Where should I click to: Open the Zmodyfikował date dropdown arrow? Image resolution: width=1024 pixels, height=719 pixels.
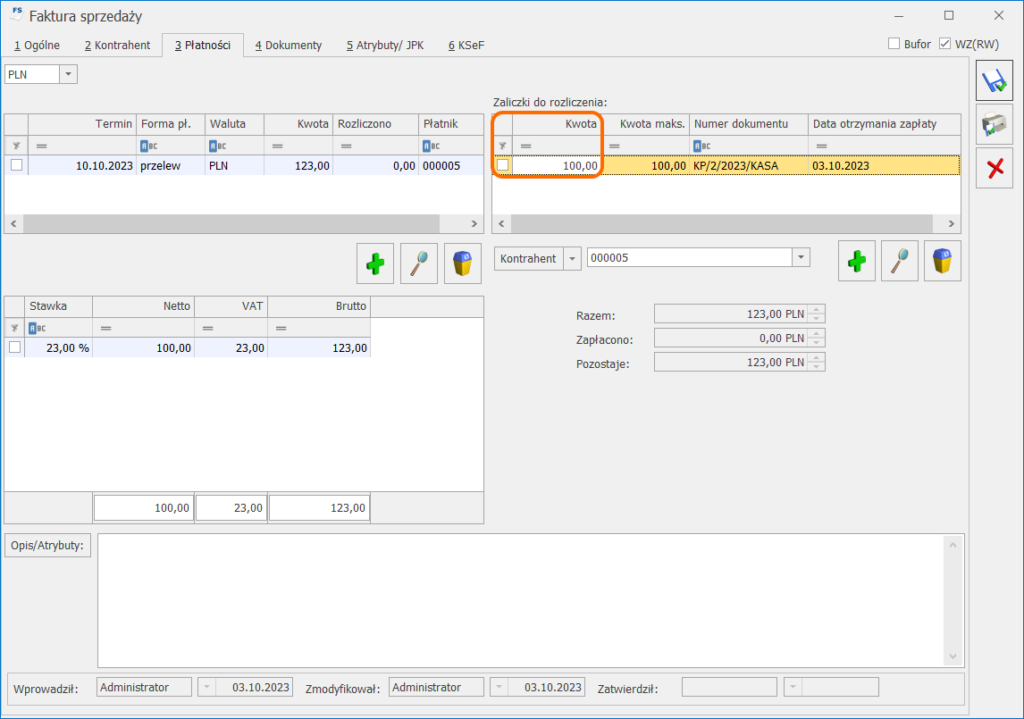(498, 687)
